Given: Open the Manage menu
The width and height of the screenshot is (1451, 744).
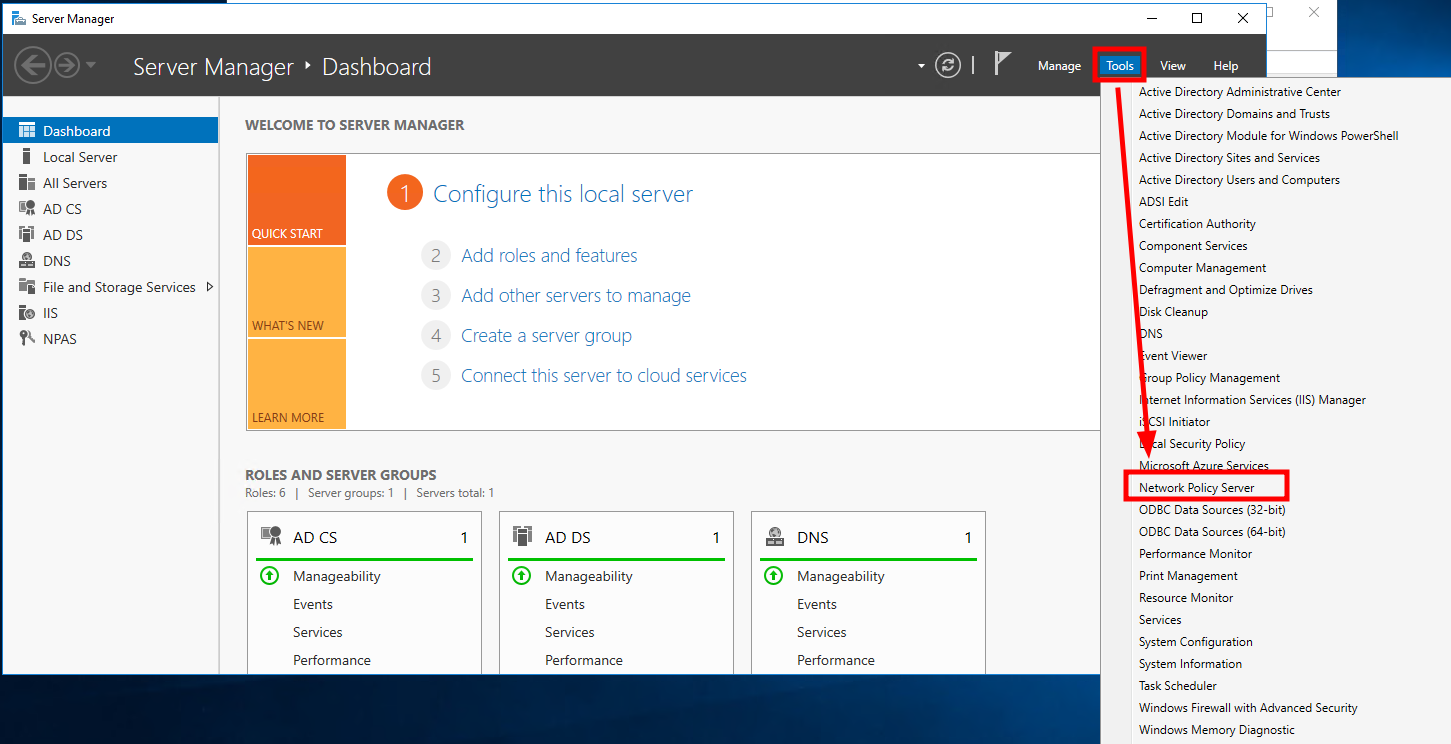Looking at the screenshot, I should point(1059,65).
